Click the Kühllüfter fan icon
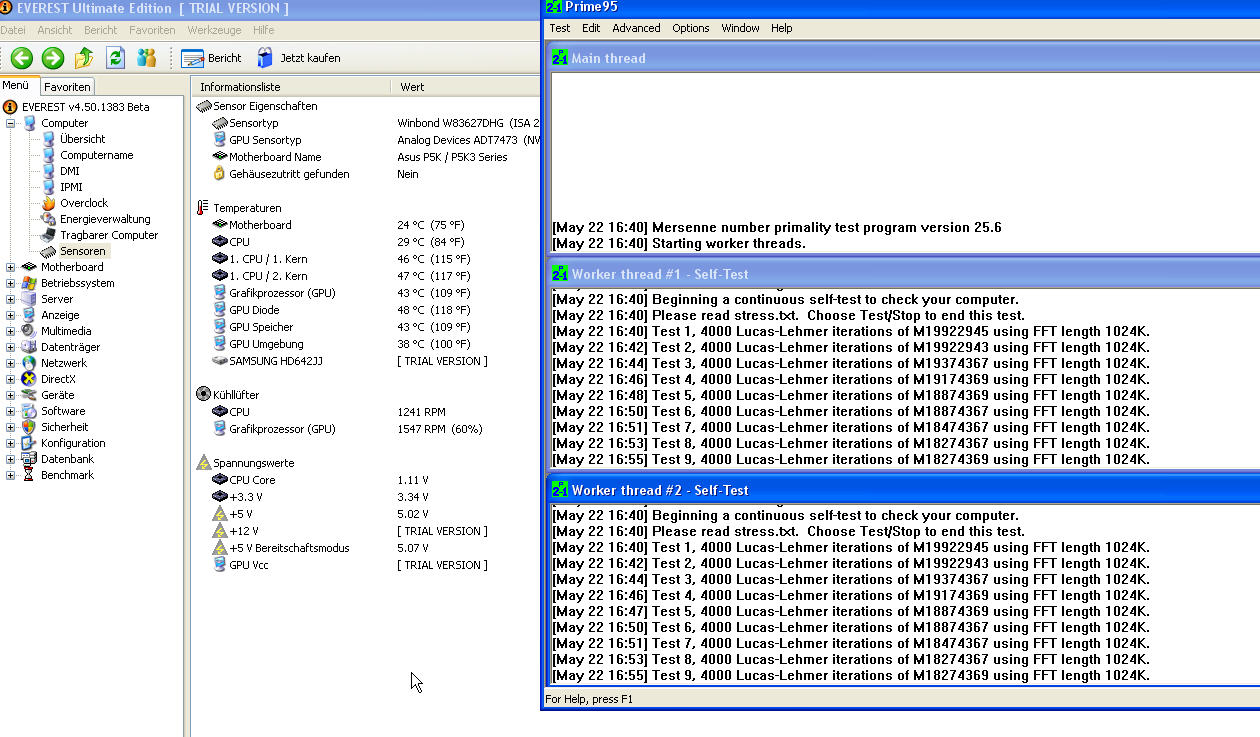Image resolution: width=1260 pixels, height=737 pixels. [x=204, y=395]
